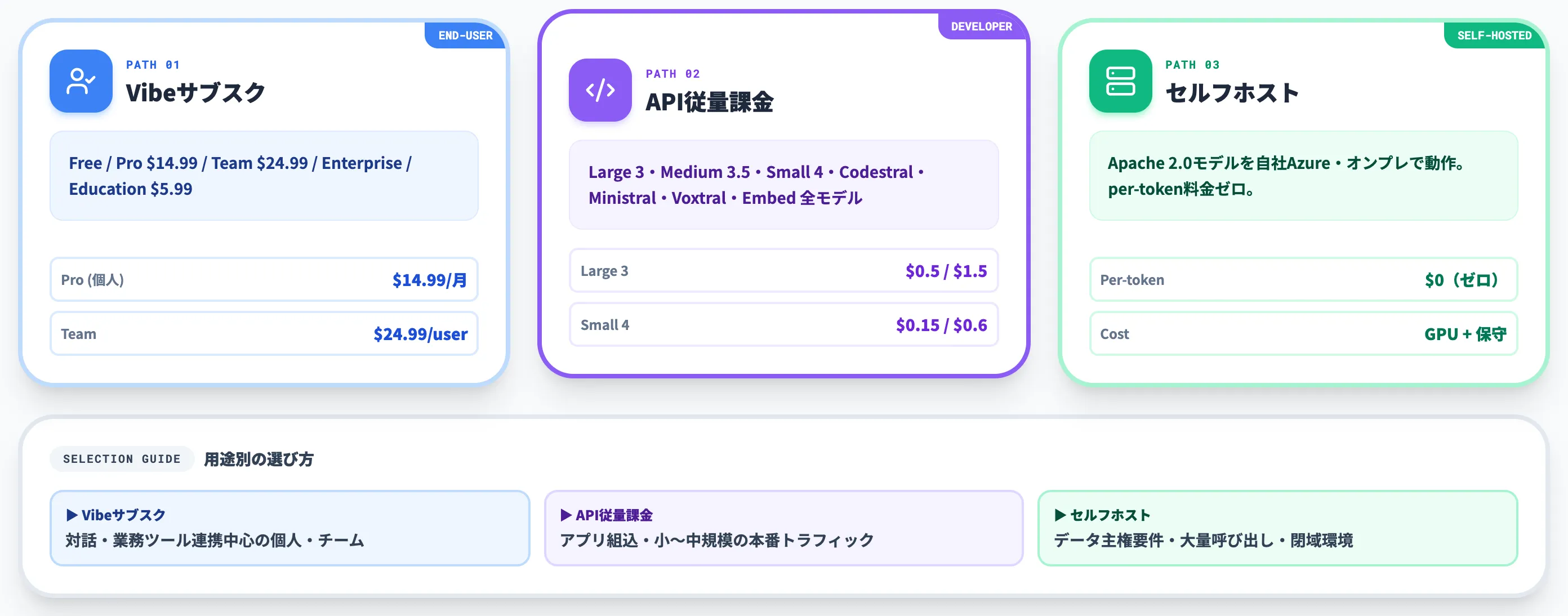Viewport: 1568px width, 616px height.
Task: Select the Cost row label
Action: pyautogui.click(x=1115, y=333)
